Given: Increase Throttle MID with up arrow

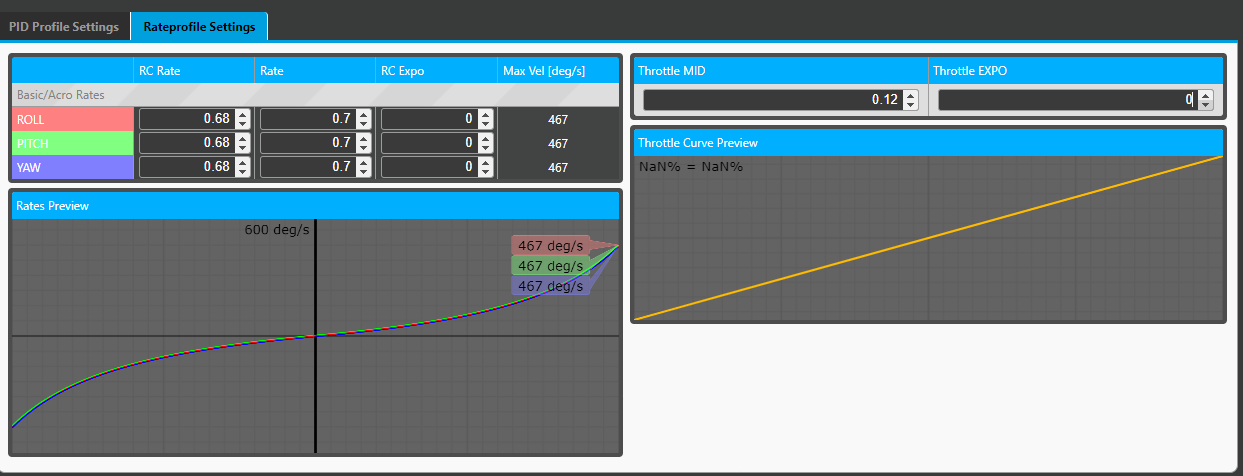Looking at the screenshot, I should 910,95.
